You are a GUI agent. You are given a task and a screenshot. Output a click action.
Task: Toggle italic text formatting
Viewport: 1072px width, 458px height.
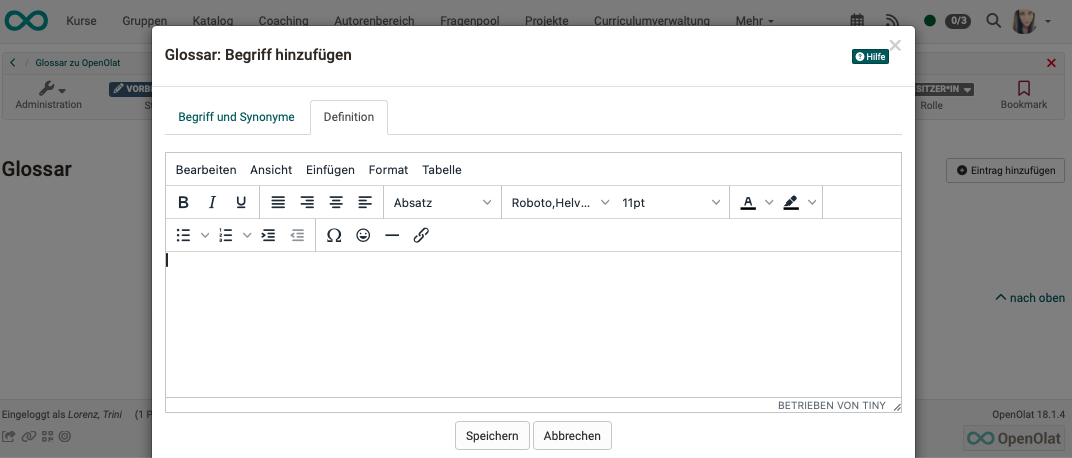coord(212,202)
